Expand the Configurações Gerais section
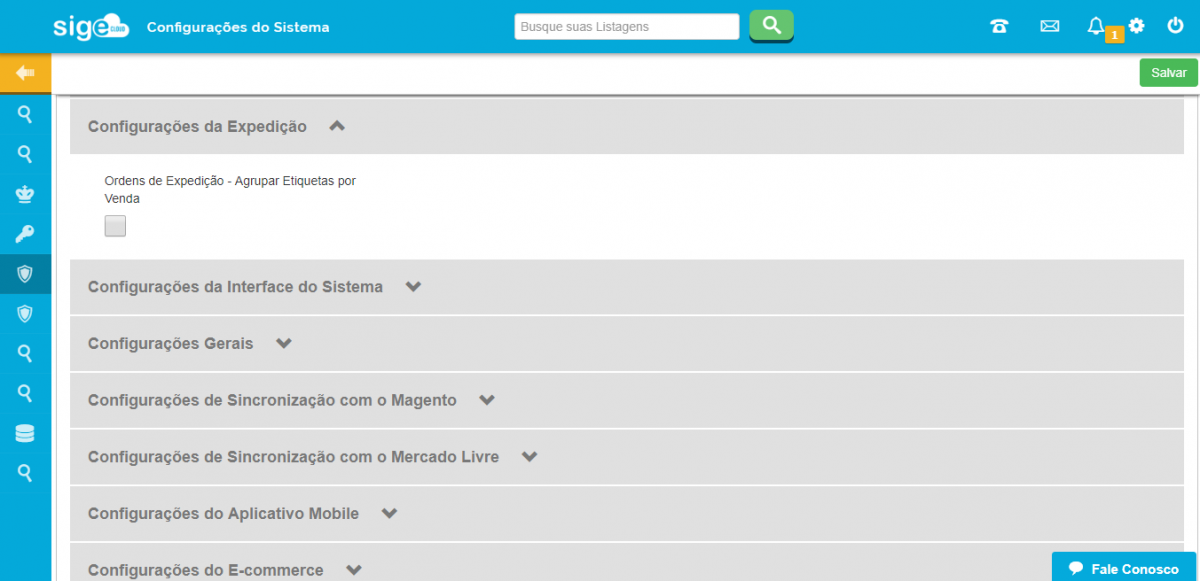The height and width of the screenshot is (581, 1200). pos(627,343)
